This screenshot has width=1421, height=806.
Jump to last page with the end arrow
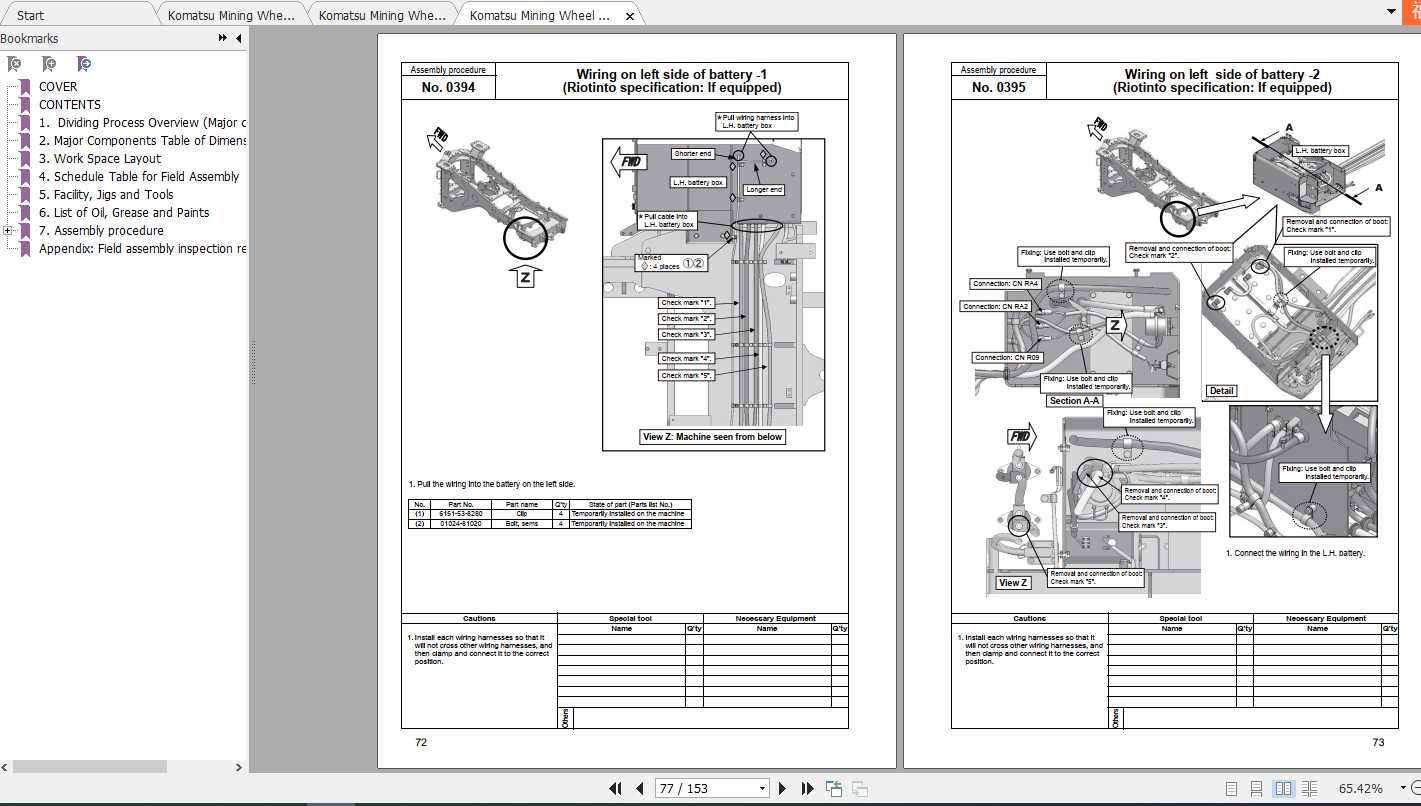tap(808, 788)
